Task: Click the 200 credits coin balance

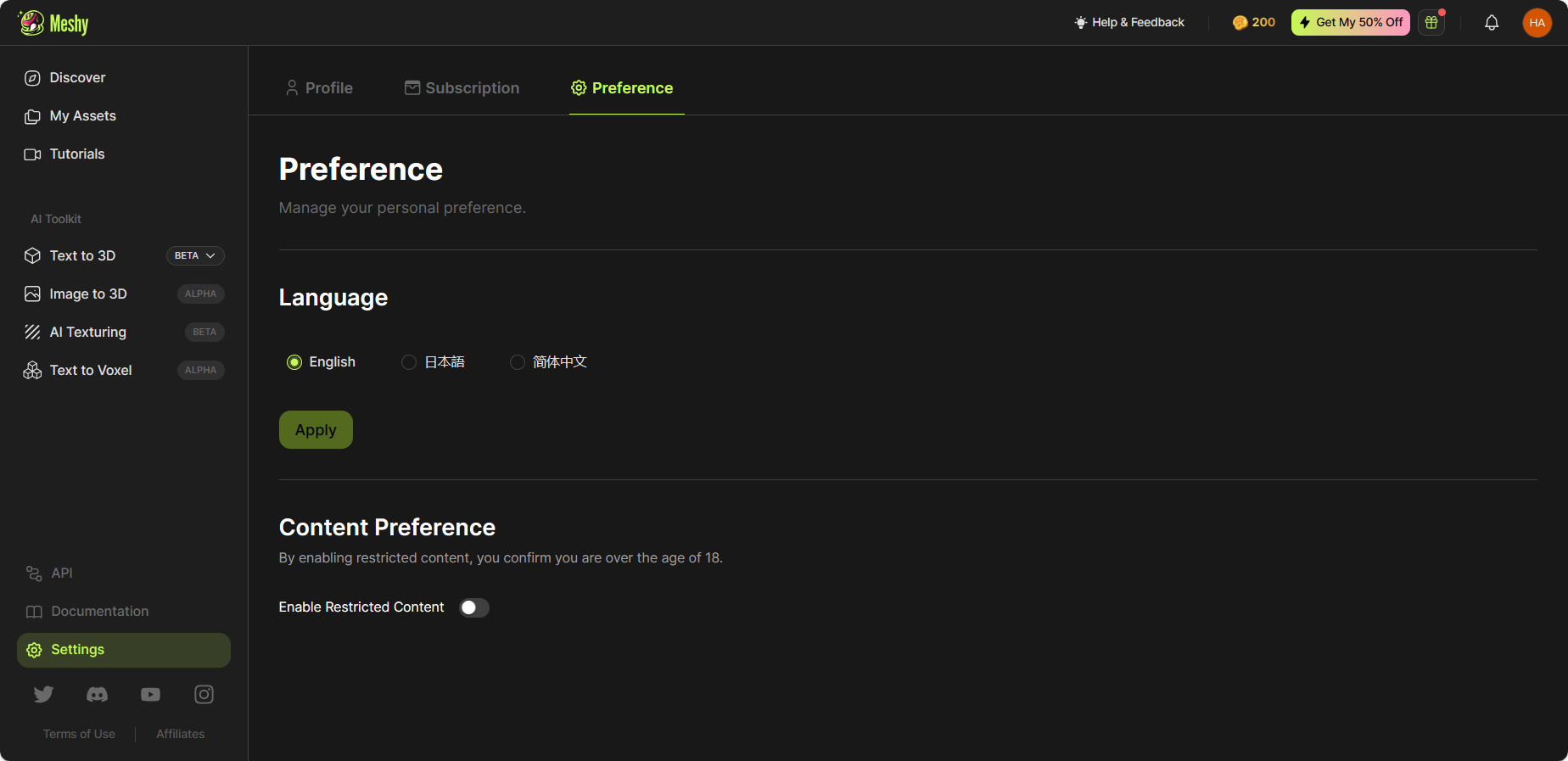Action: (x=1253, y=23)
